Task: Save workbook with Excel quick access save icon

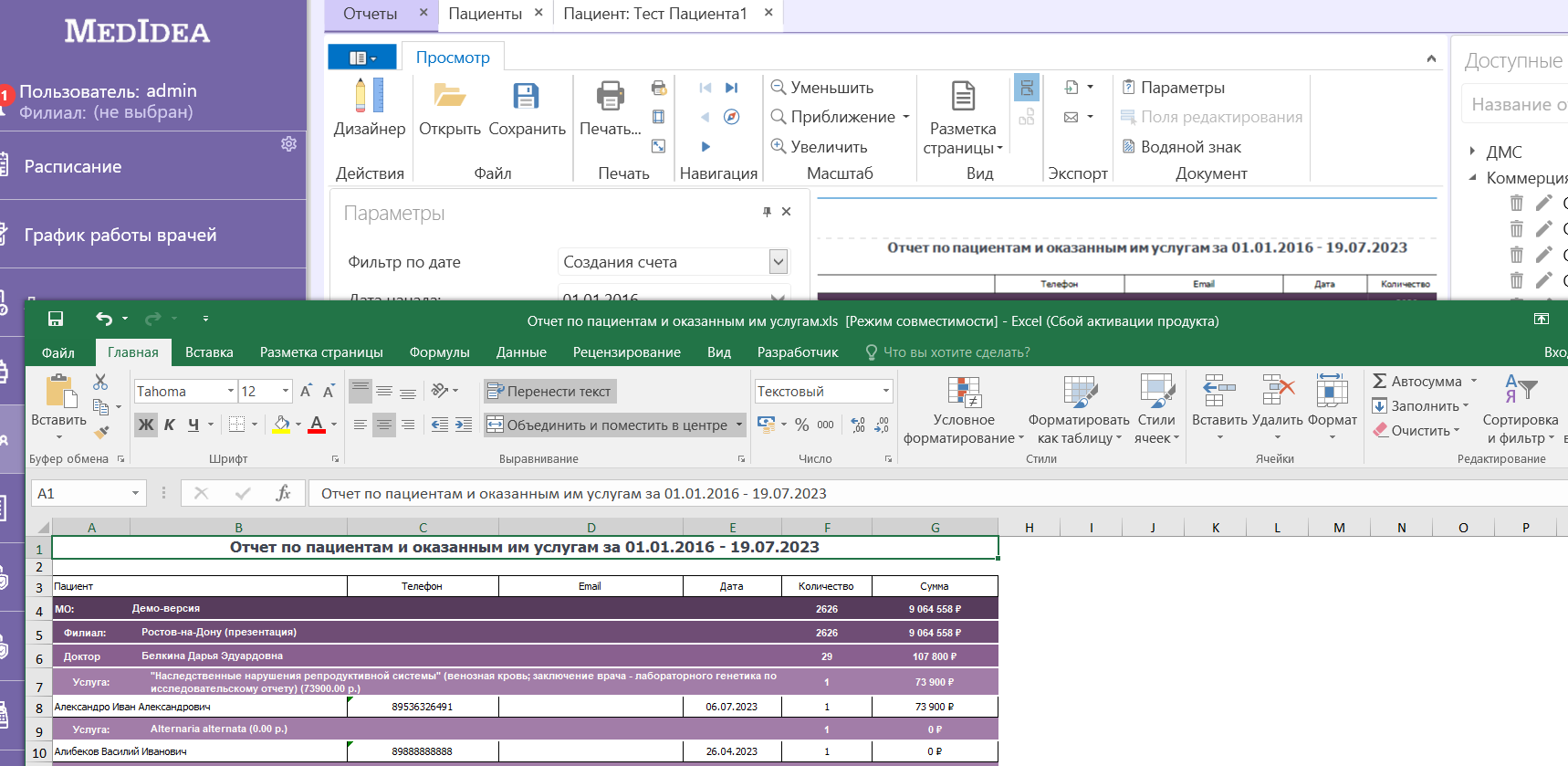Action: point(56,319)
